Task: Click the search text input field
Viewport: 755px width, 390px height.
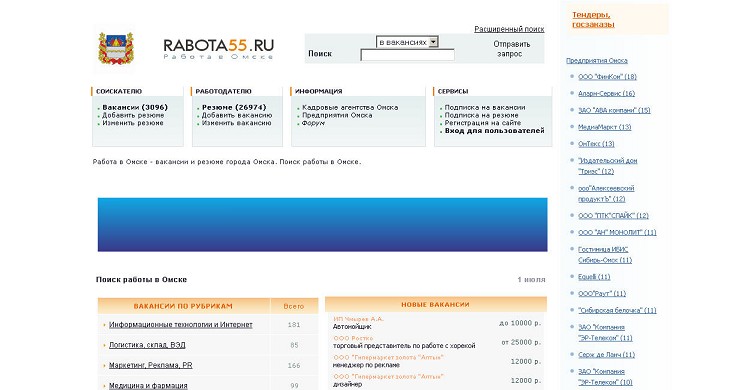Action: pos(407,55)
